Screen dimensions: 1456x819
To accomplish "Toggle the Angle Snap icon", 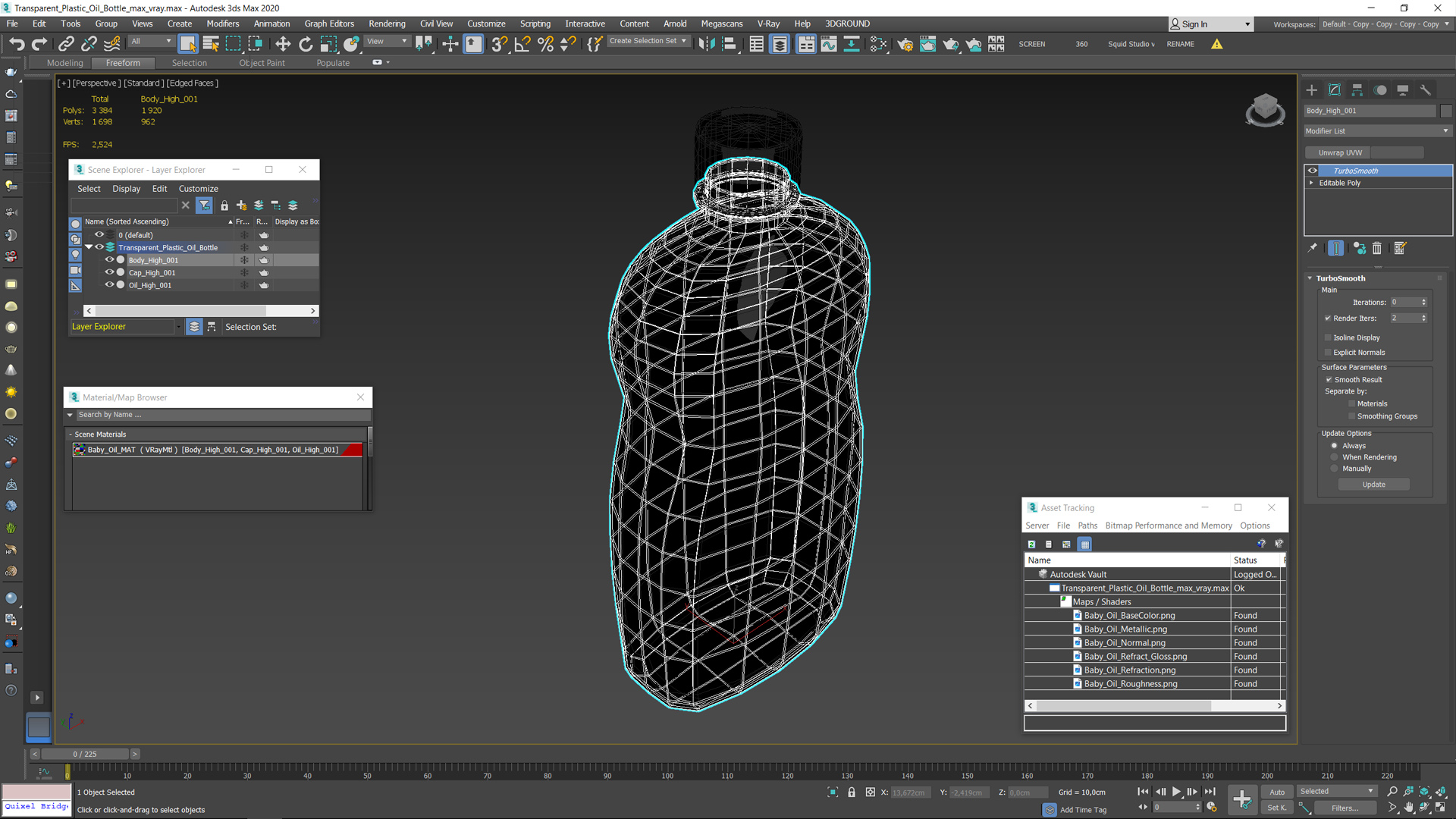I will point(522,44).
